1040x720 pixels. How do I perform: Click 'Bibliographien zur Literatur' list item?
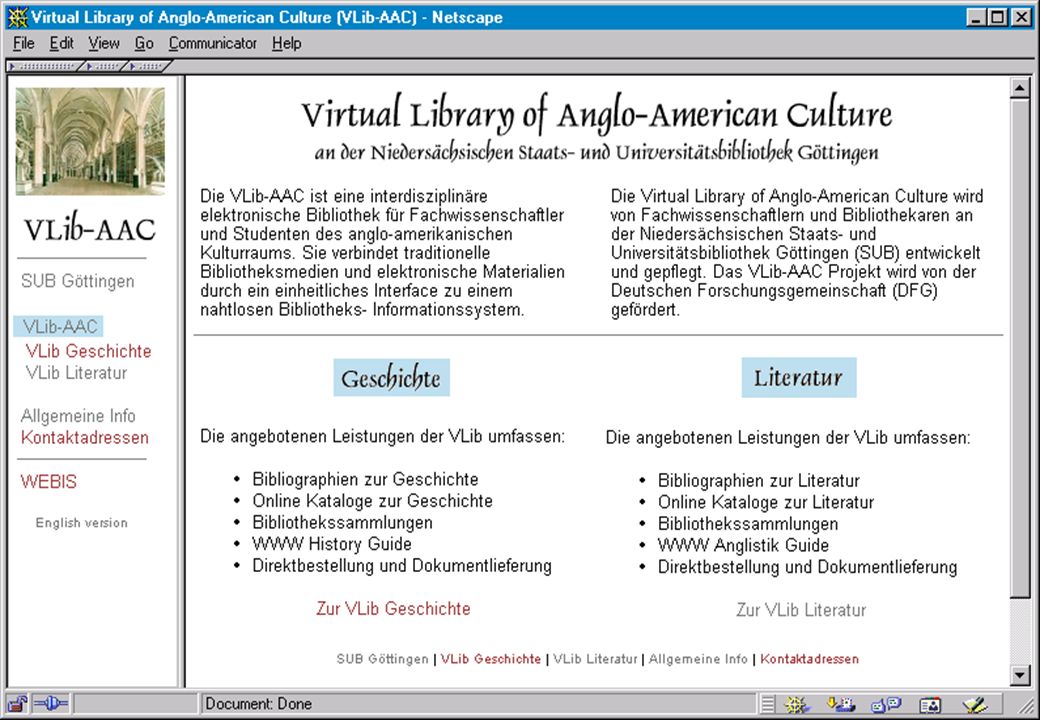759,480
